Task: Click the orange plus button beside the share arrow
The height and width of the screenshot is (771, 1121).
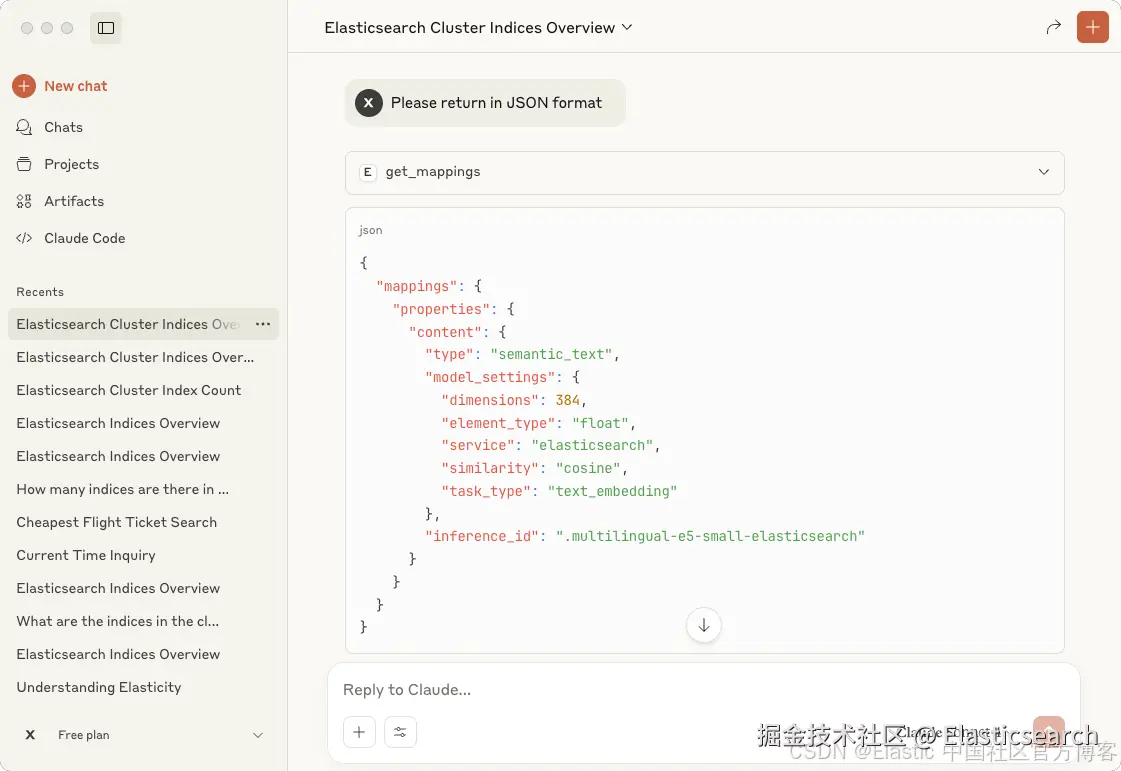Action: 1092,28
